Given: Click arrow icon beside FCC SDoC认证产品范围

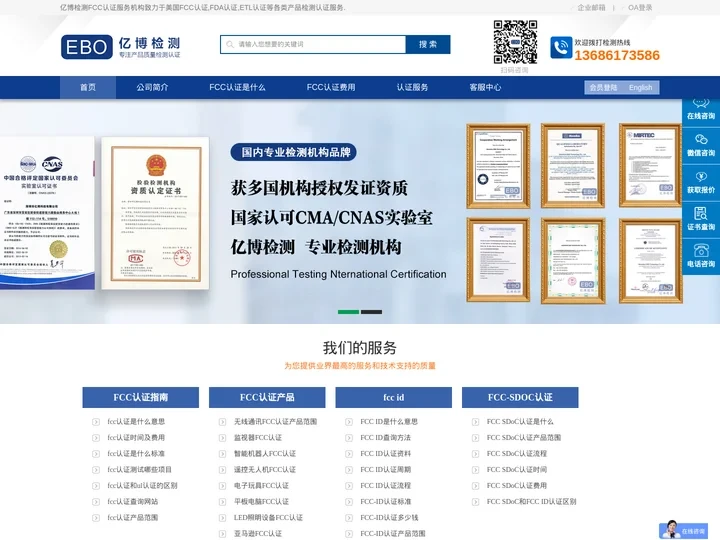Looking at the screenshot, I should 475,438.
